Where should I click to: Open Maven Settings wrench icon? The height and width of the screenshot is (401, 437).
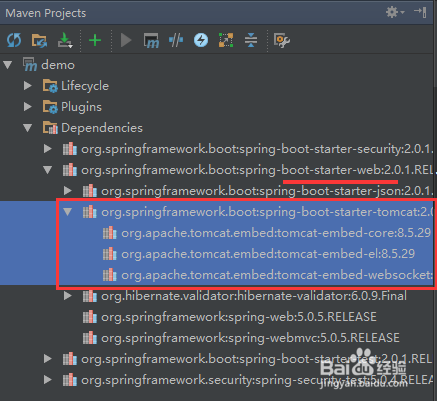pyautogui.click(x=282, y=40)
